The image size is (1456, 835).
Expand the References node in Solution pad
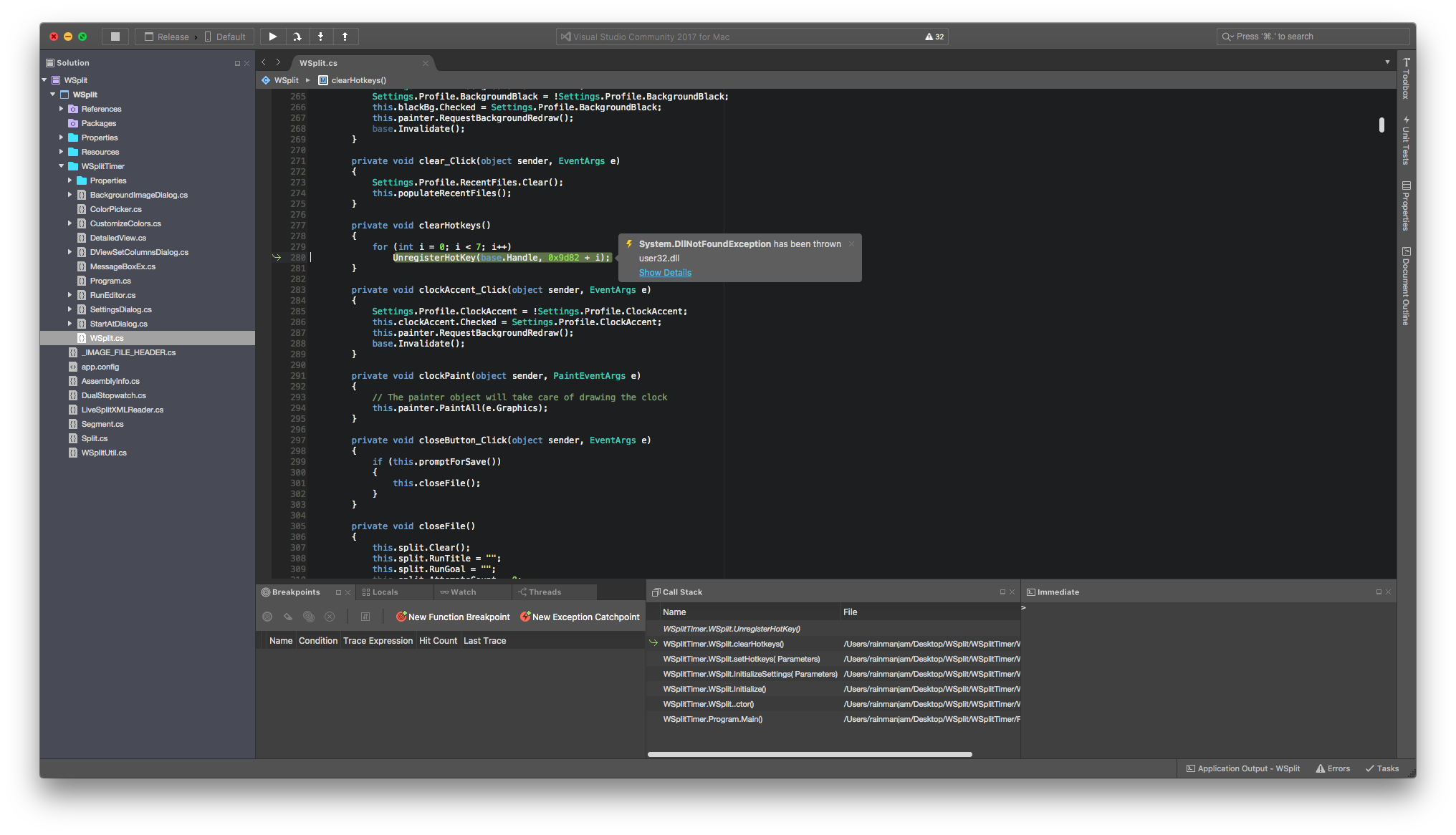click(x=61, y=108)
